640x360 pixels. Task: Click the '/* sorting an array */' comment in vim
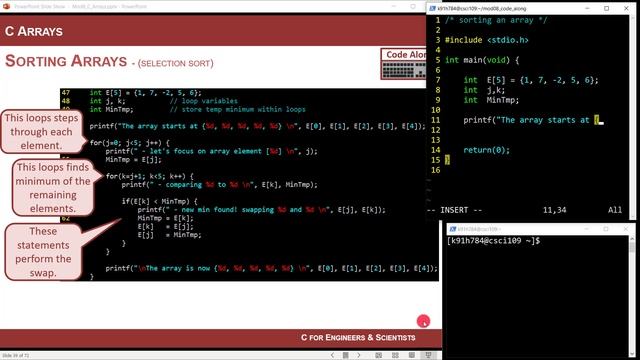point(496,20)
